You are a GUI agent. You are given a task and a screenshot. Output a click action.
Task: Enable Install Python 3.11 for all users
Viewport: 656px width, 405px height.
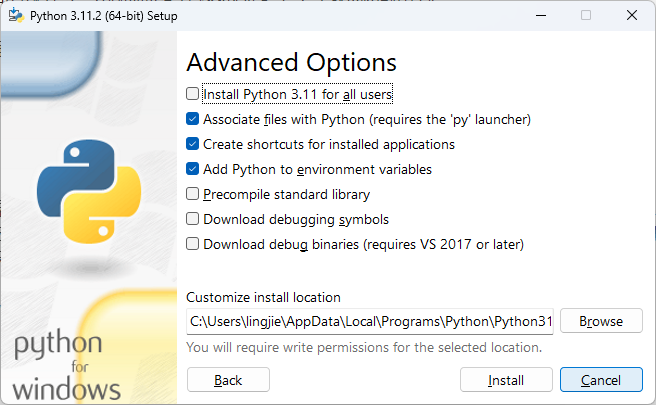pyautogui.click(x=193, y=94)
